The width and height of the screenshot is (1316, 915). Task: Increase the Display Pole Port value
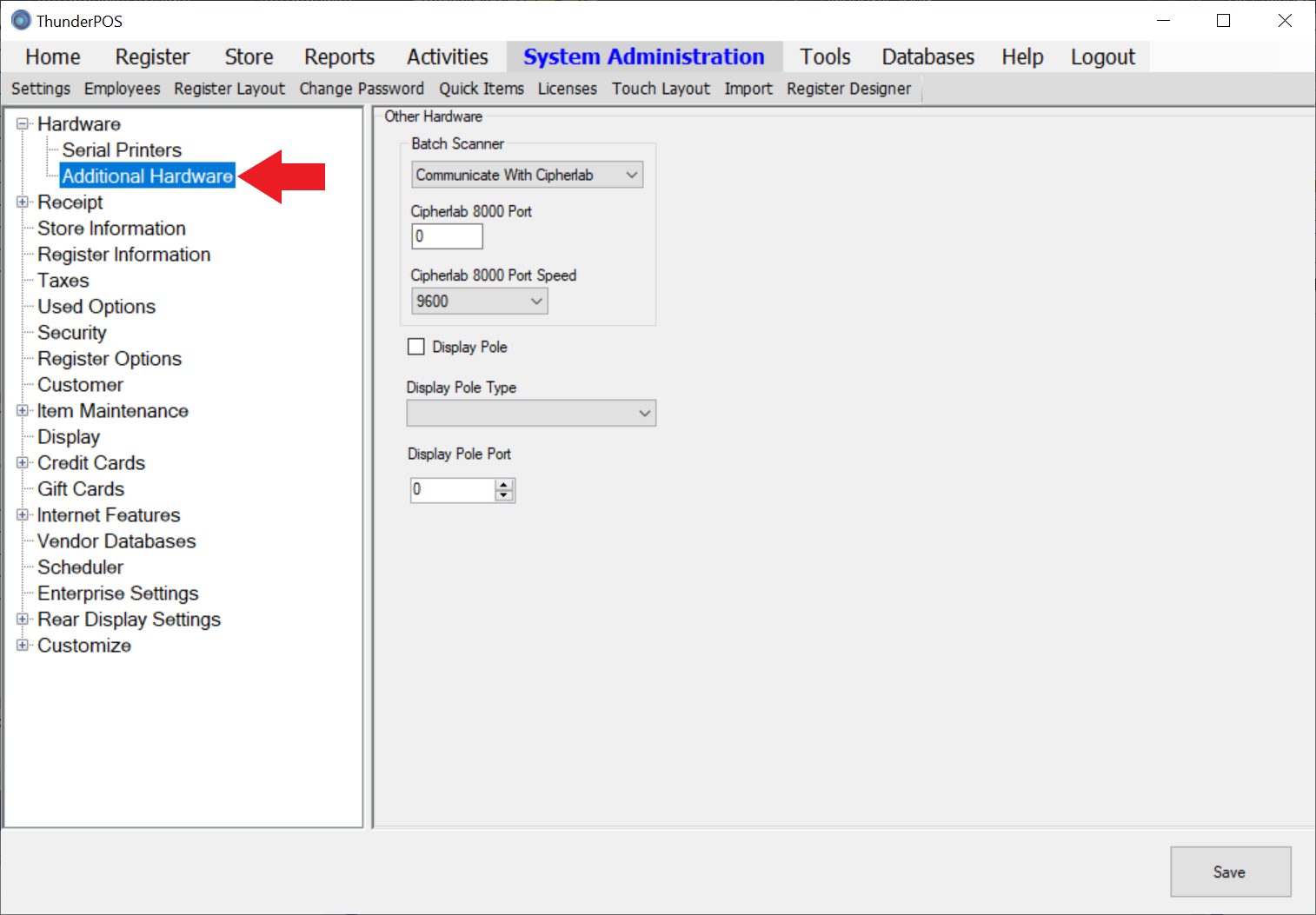pos(504,485)
